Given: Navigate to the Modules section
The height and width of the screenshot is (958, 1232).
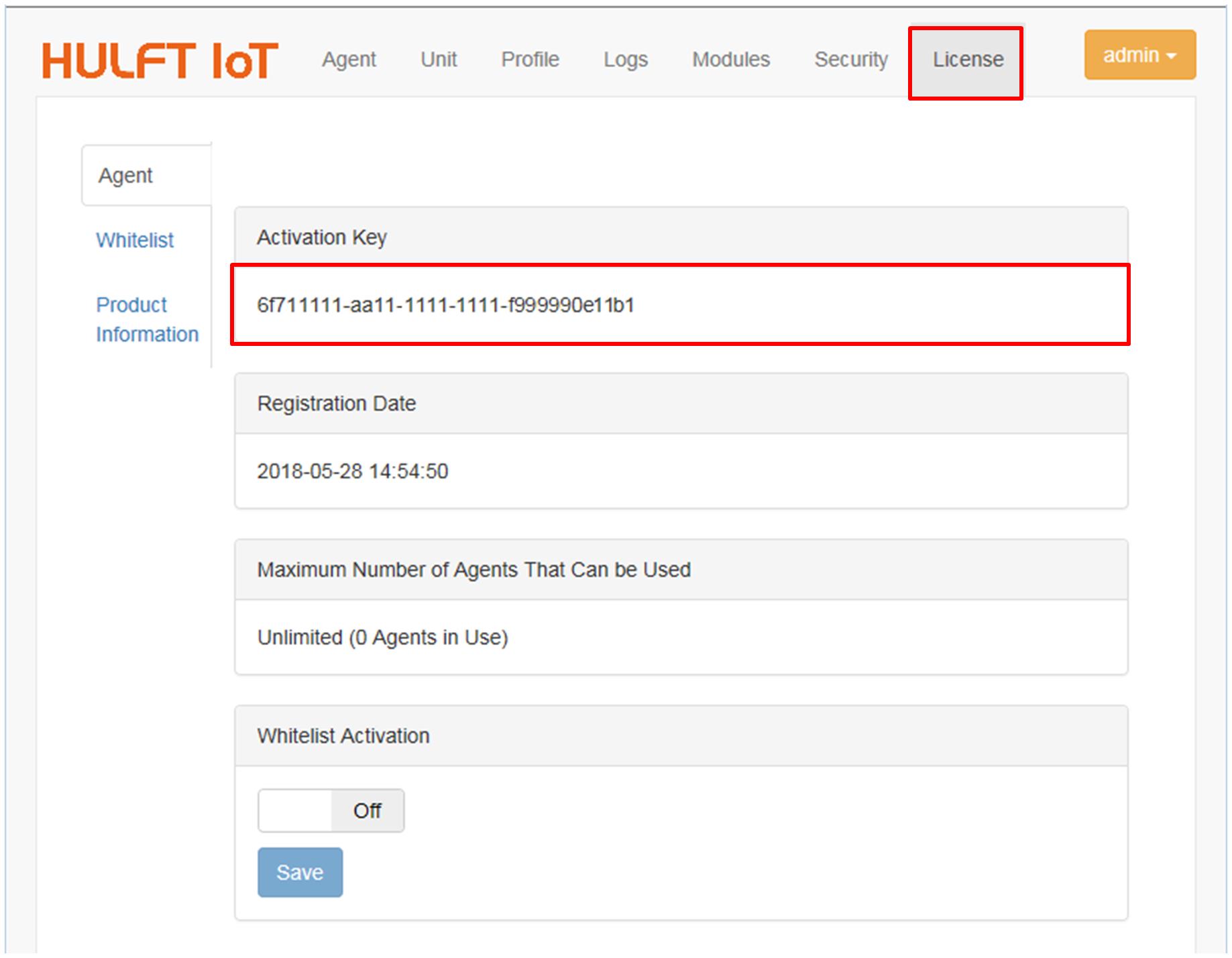Looking at the screenshot, I should pyautogui.click(x=731, y=60).
